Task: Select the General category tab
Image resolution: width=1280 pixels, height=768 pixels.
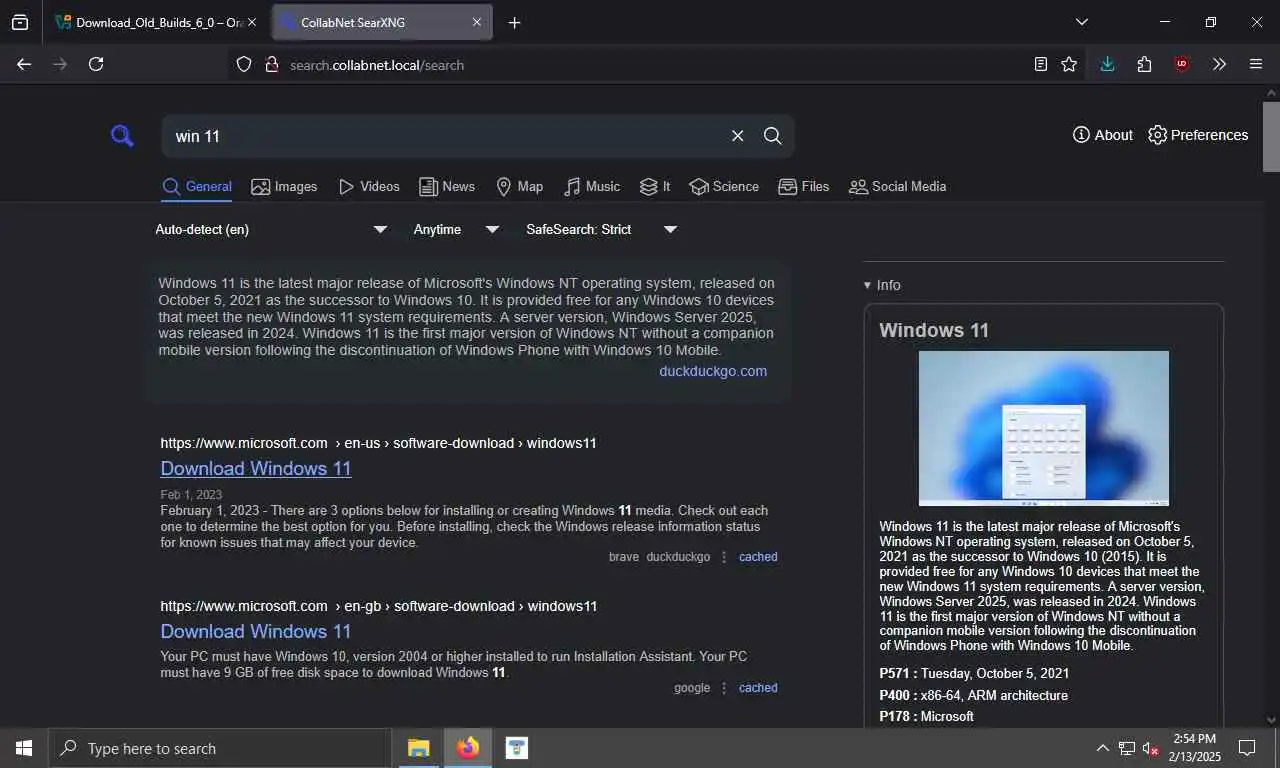Action: tap(197, 186)
